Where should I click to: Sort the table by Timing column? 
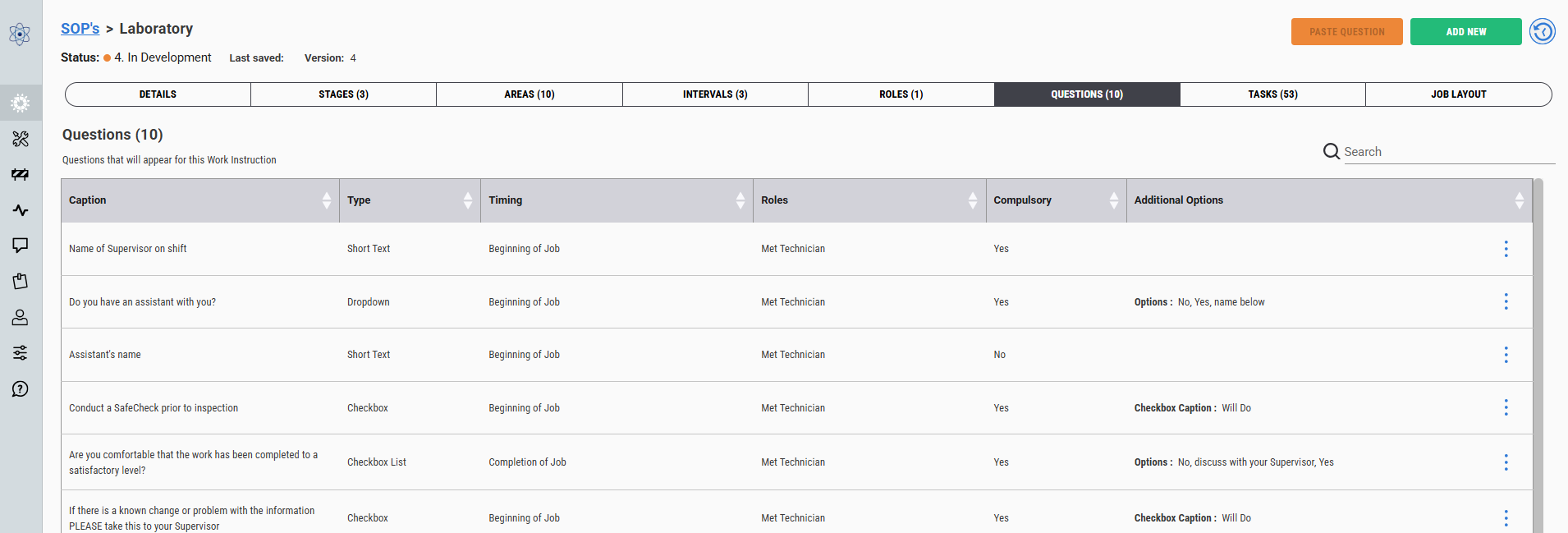[x=740, y=200]
